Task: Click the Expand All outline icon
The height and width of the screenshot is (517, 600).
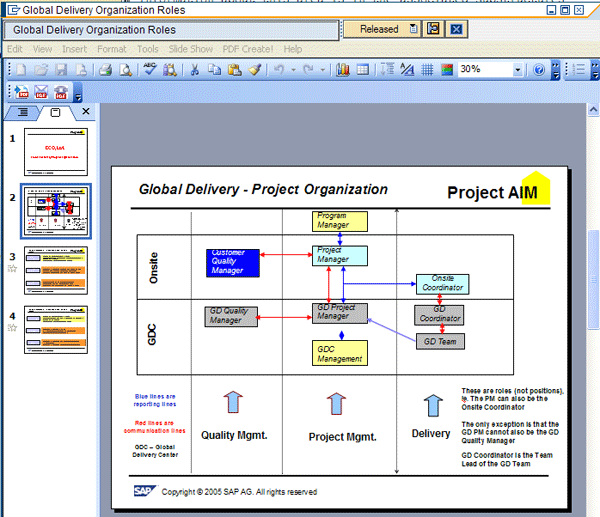Action: pyautogui.click(x=388, y=69)
